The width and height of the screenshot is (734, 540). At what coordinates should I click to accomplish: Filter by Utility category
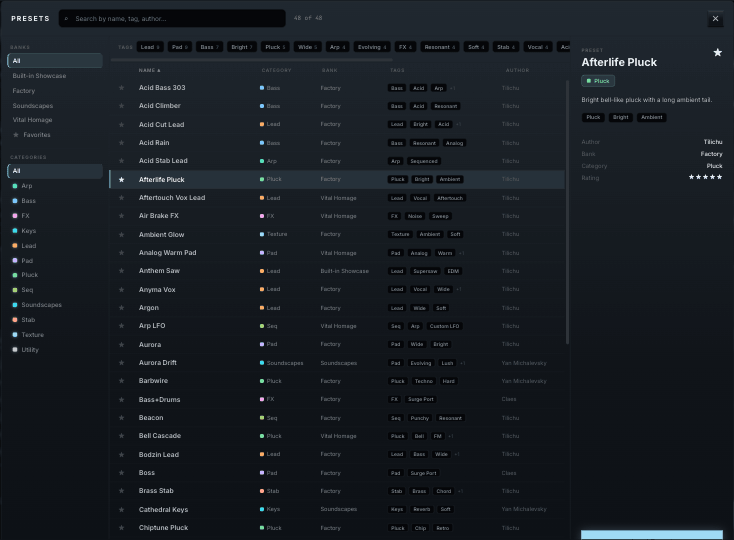pyautogui.click(x=55, y=350)
